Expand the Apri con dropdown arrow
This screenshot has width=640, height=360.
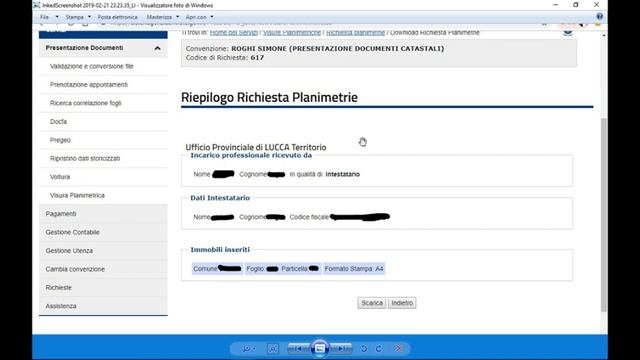[x=212, y=17]
